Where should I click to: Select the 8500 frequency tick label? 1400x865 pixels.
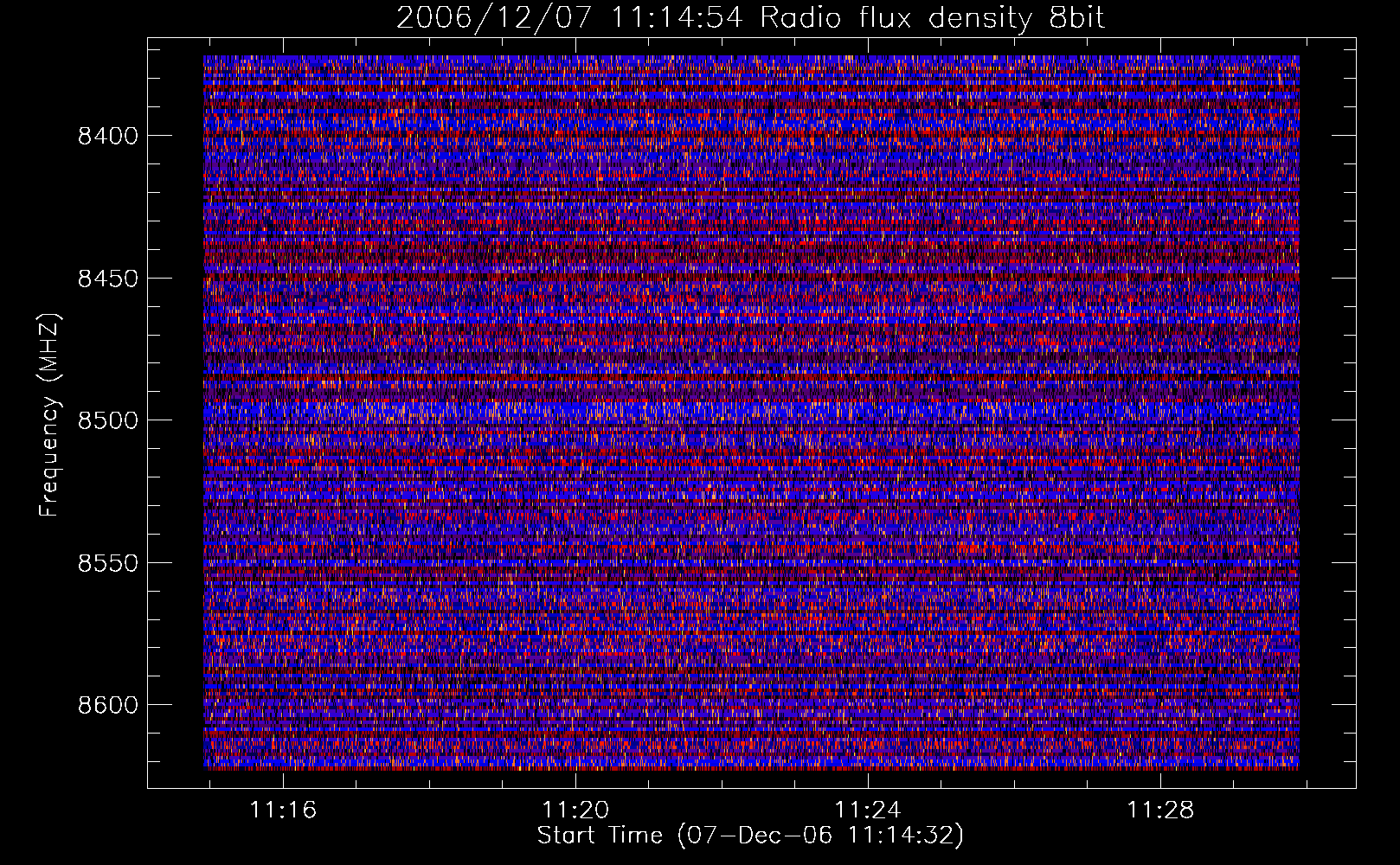click(x=108, y=420)
